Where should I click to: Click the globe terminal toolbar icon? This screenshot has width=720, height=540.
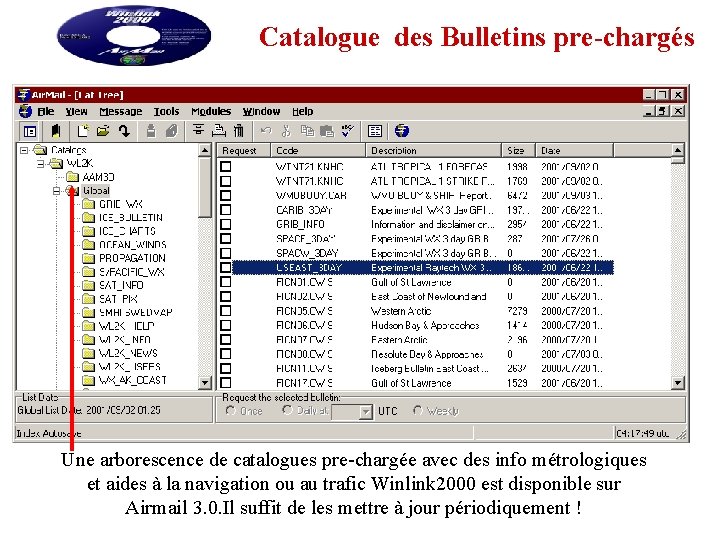402,131
